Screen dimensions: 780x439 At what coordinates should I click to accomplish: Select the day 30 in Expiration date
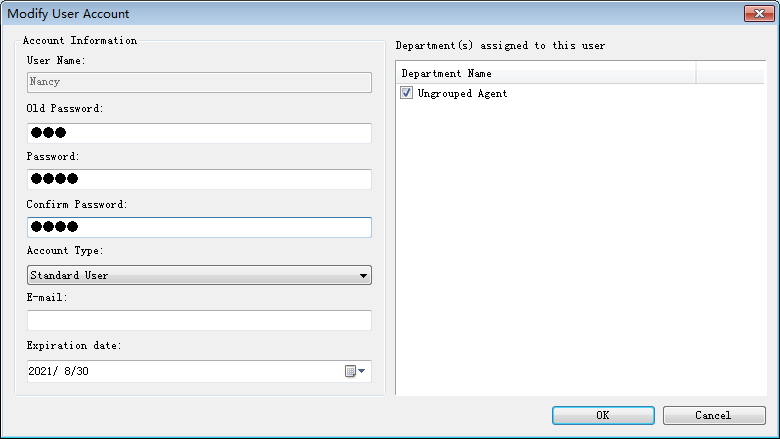83,371
